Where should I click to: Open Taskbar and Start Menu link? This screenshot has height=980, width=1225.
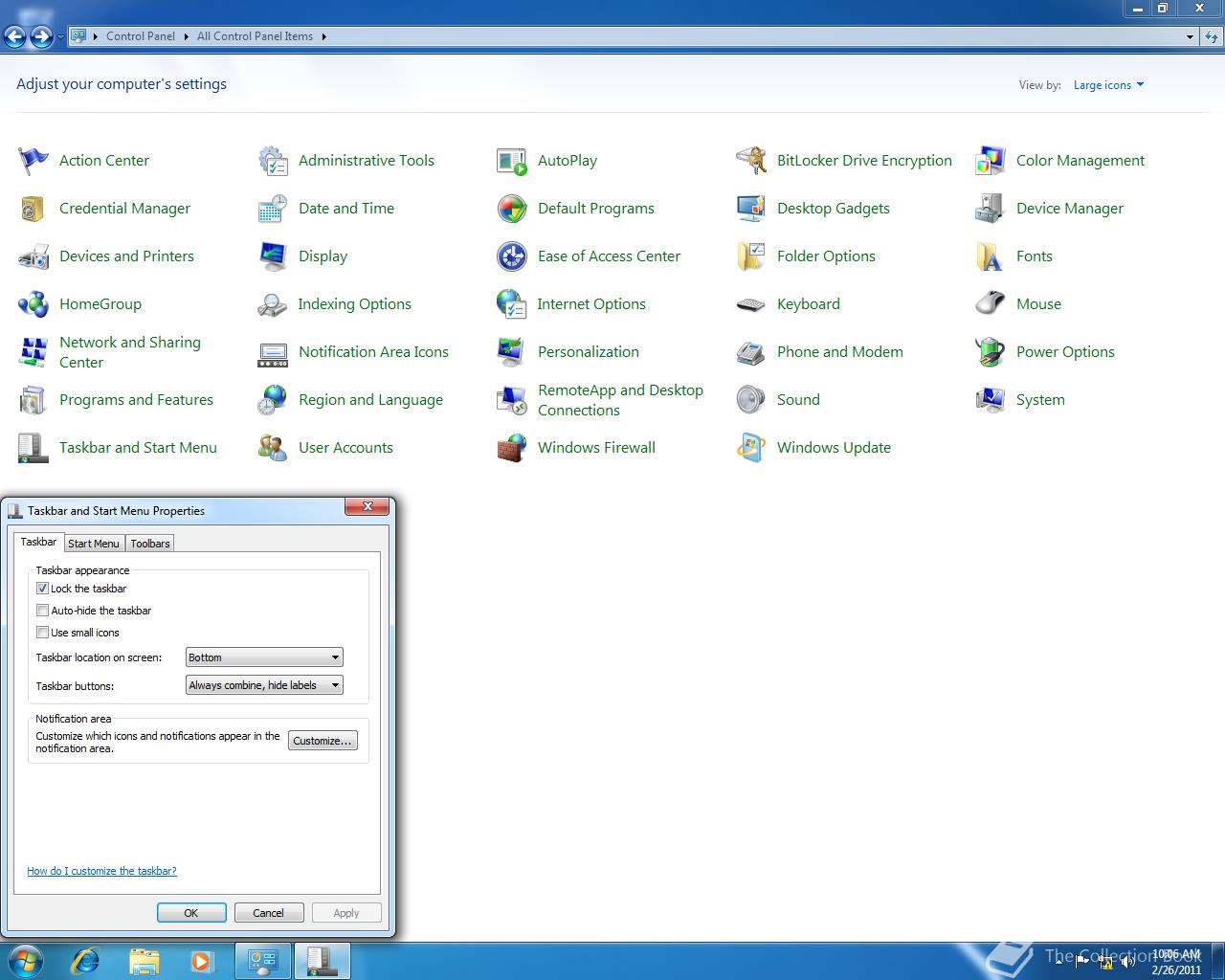[138, 448]
